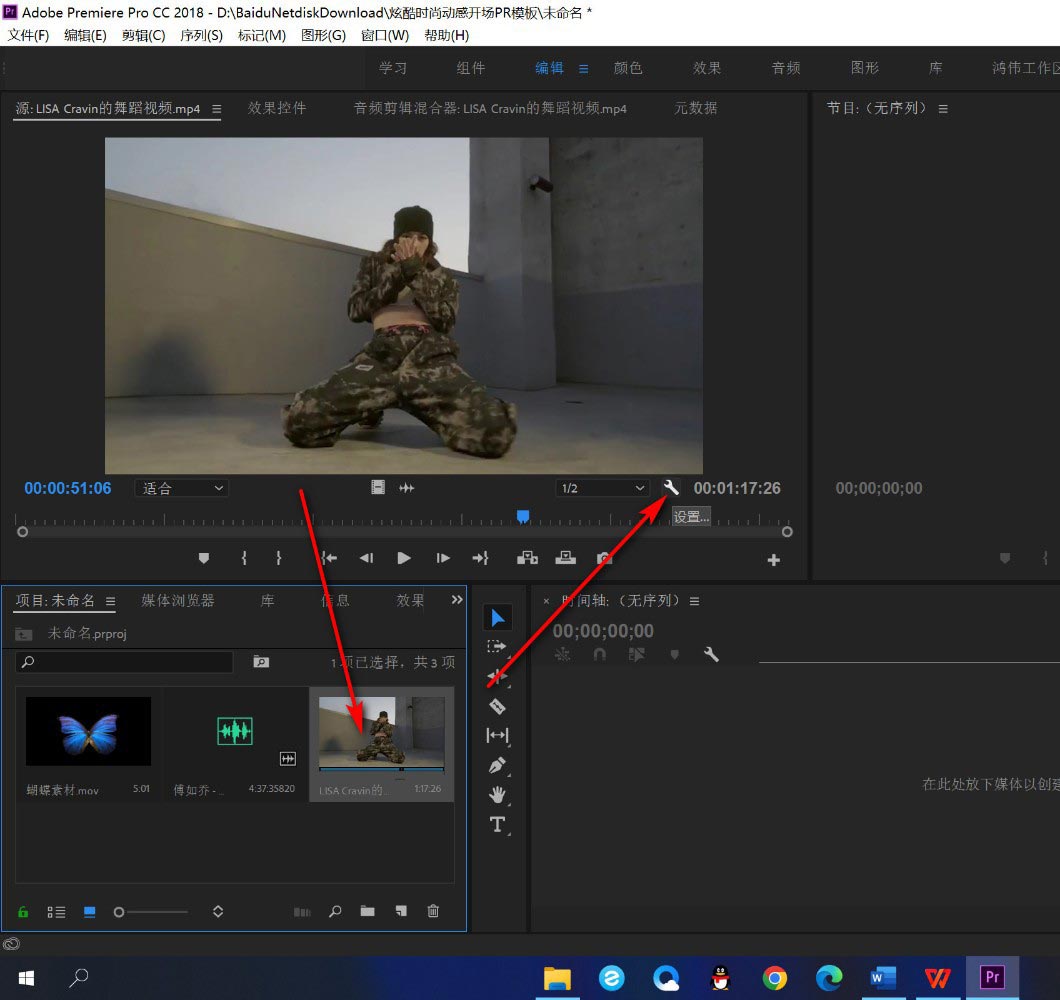
Task: Toggle the green project lock icon
Action: [x=23, y=912]
